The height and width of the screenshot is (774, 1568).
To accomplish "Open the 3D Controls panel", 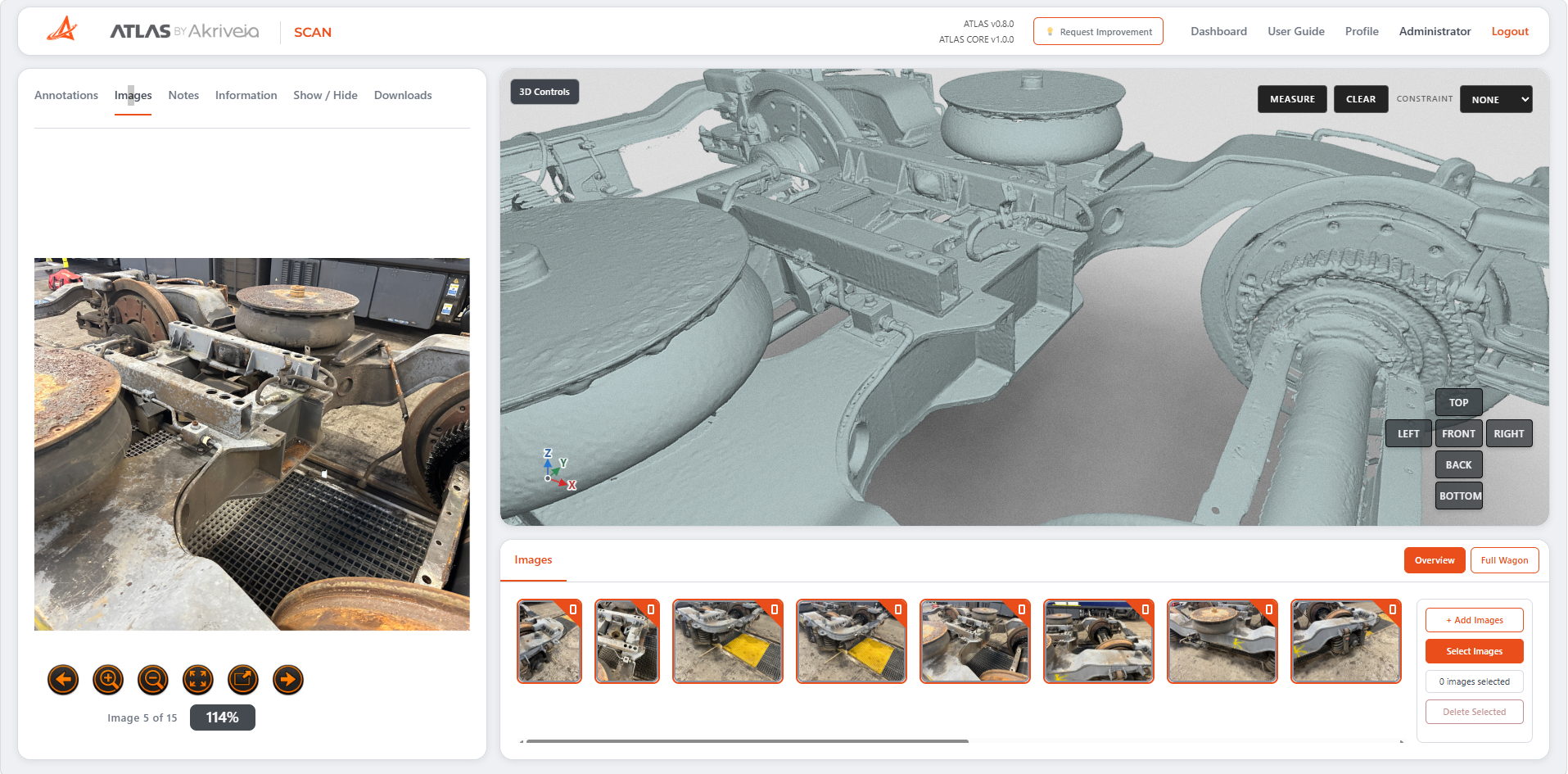I will [x=545, y=92].
